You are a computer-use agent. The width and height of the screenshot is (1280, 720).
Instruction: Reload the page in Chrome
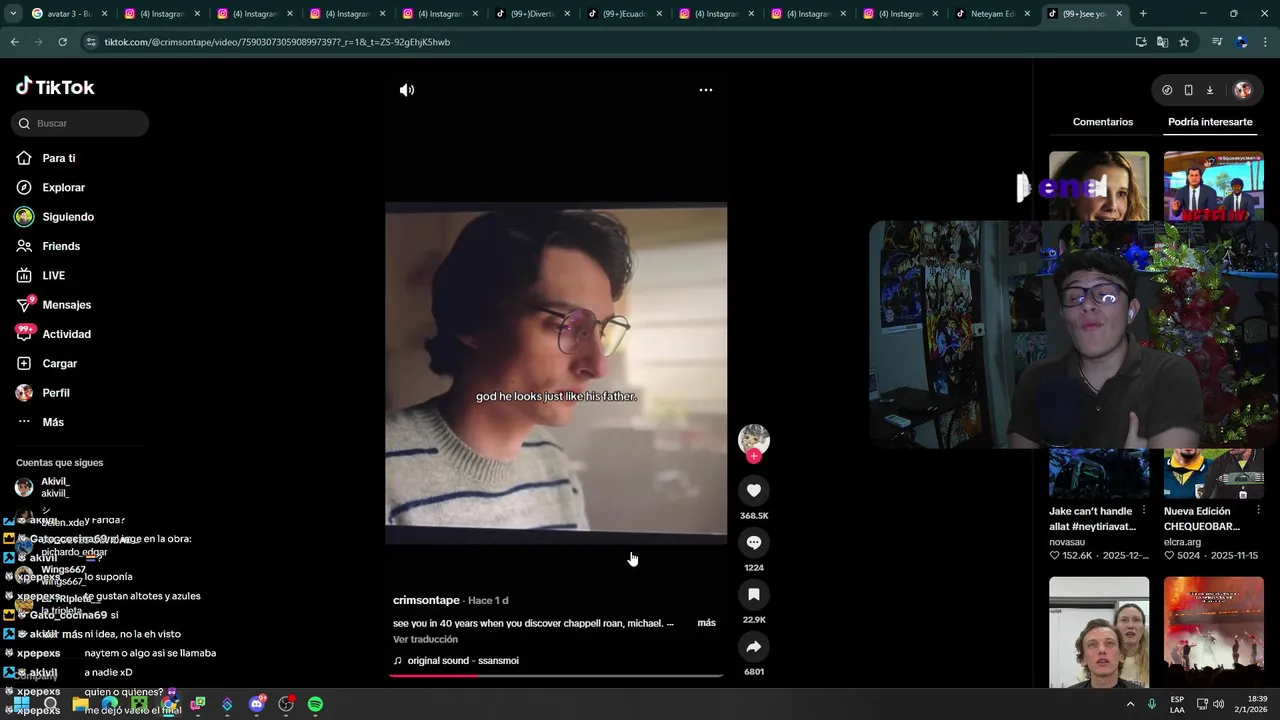[62, 42]
